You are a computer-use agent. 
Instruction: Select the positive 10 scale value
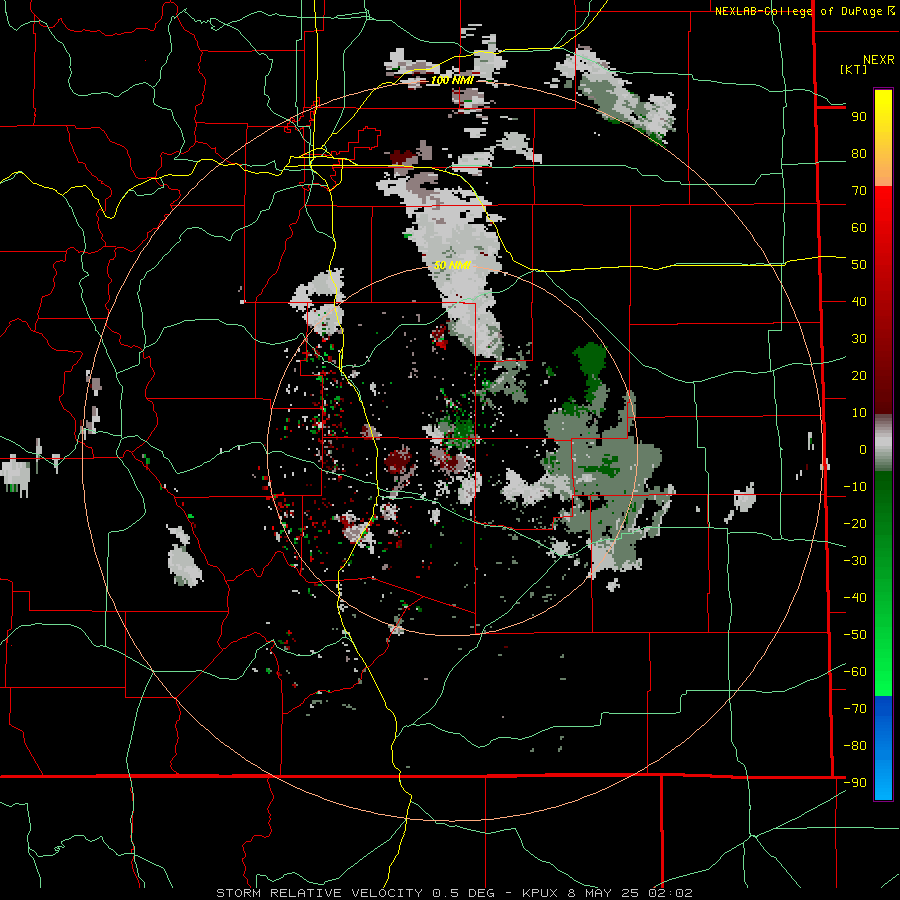(x=859, y=413)
